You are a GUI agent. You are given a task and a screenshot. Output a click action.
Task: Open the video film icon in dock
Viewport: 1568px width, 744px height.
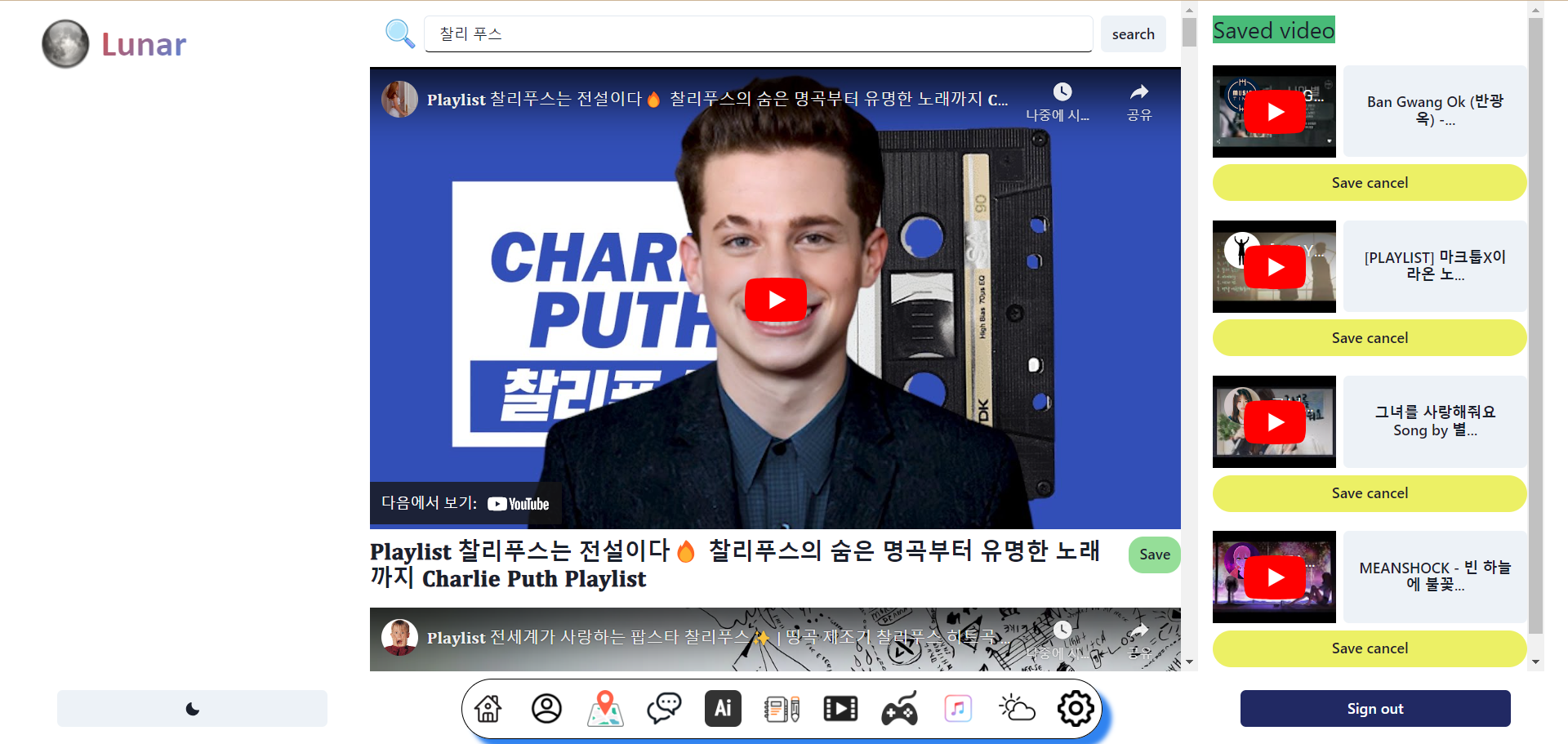[840, 708]
